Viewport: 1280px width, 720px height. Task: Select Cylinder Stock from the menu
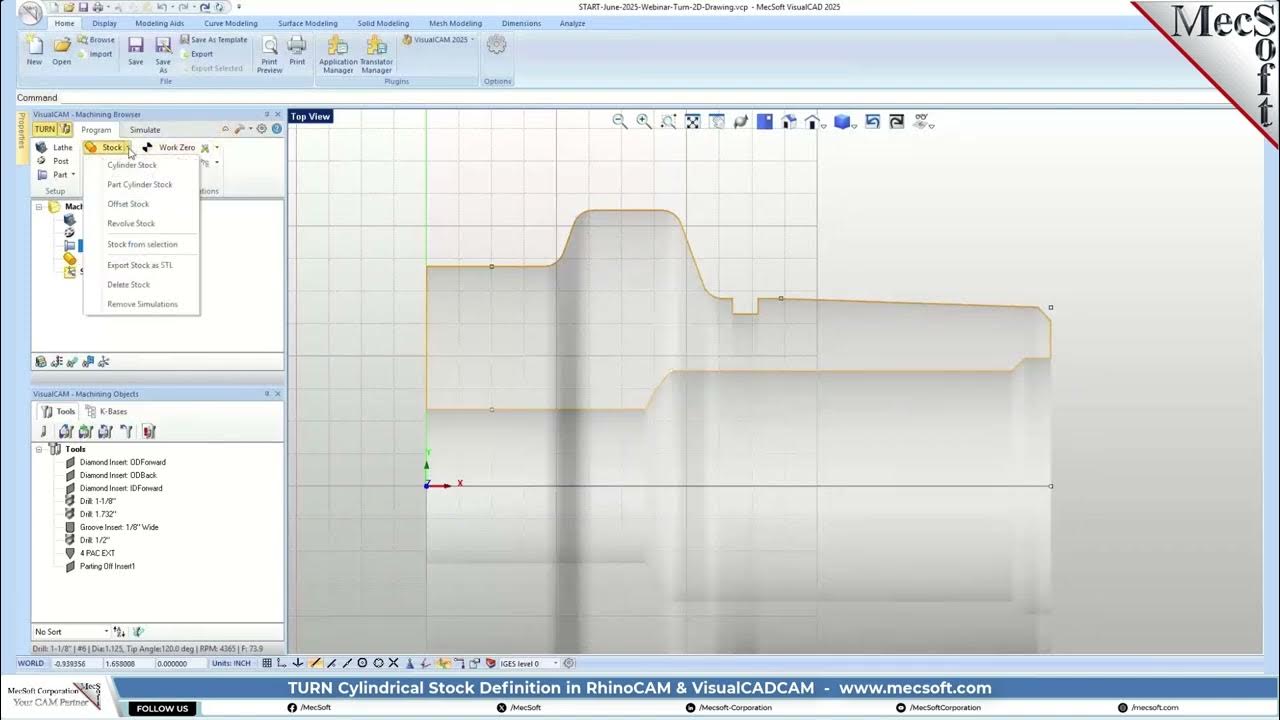pos(132,165)
